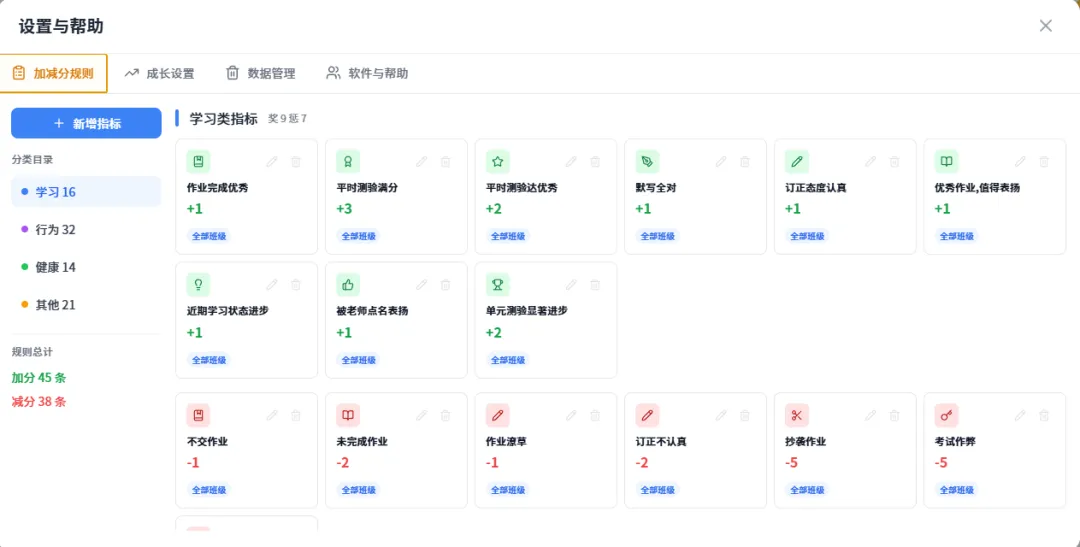Delete the 默写全对 rule
Viewport: 1080px width, 547px height.
pyautogui.click(x=745, y=162)
